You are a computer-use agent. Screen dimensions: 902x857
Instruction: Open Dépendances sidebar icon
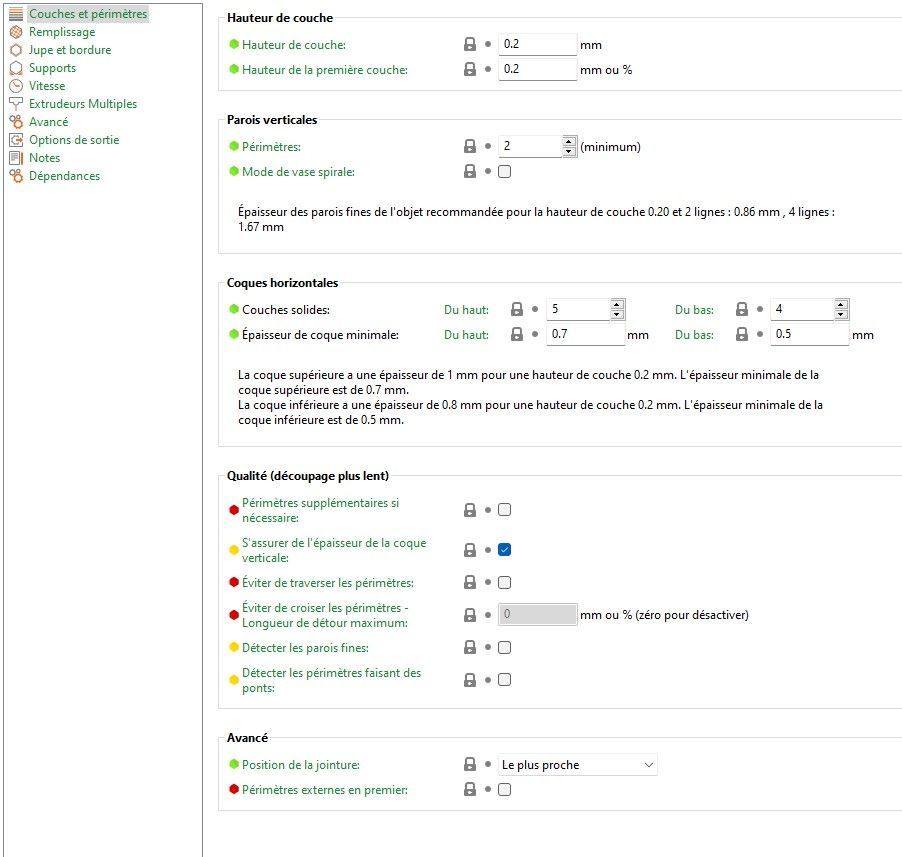(16, 176)
